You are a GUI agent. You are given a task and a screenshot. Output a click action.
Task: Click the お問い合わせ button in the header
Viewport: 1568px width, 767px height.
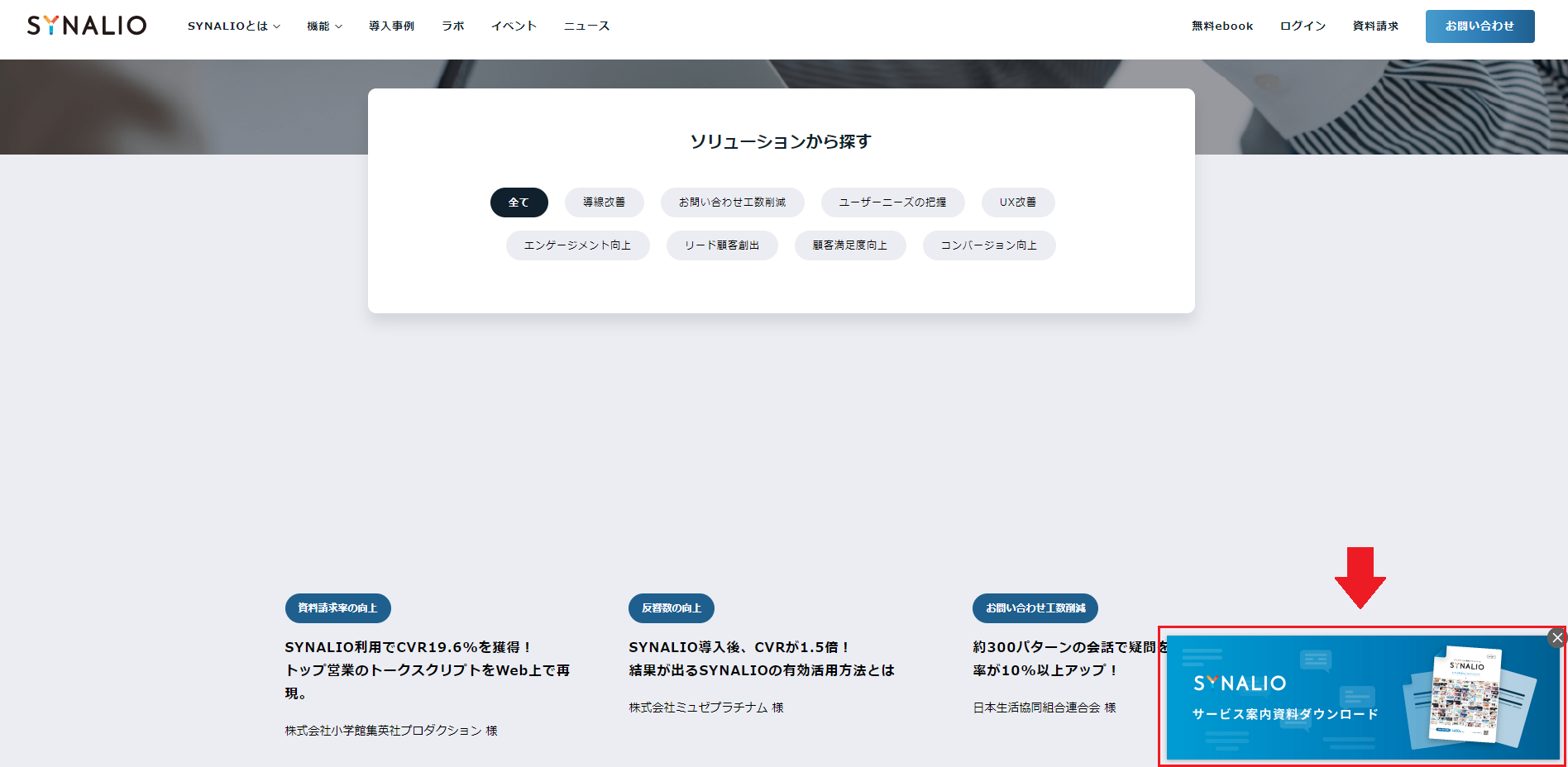coord(1480,26)
